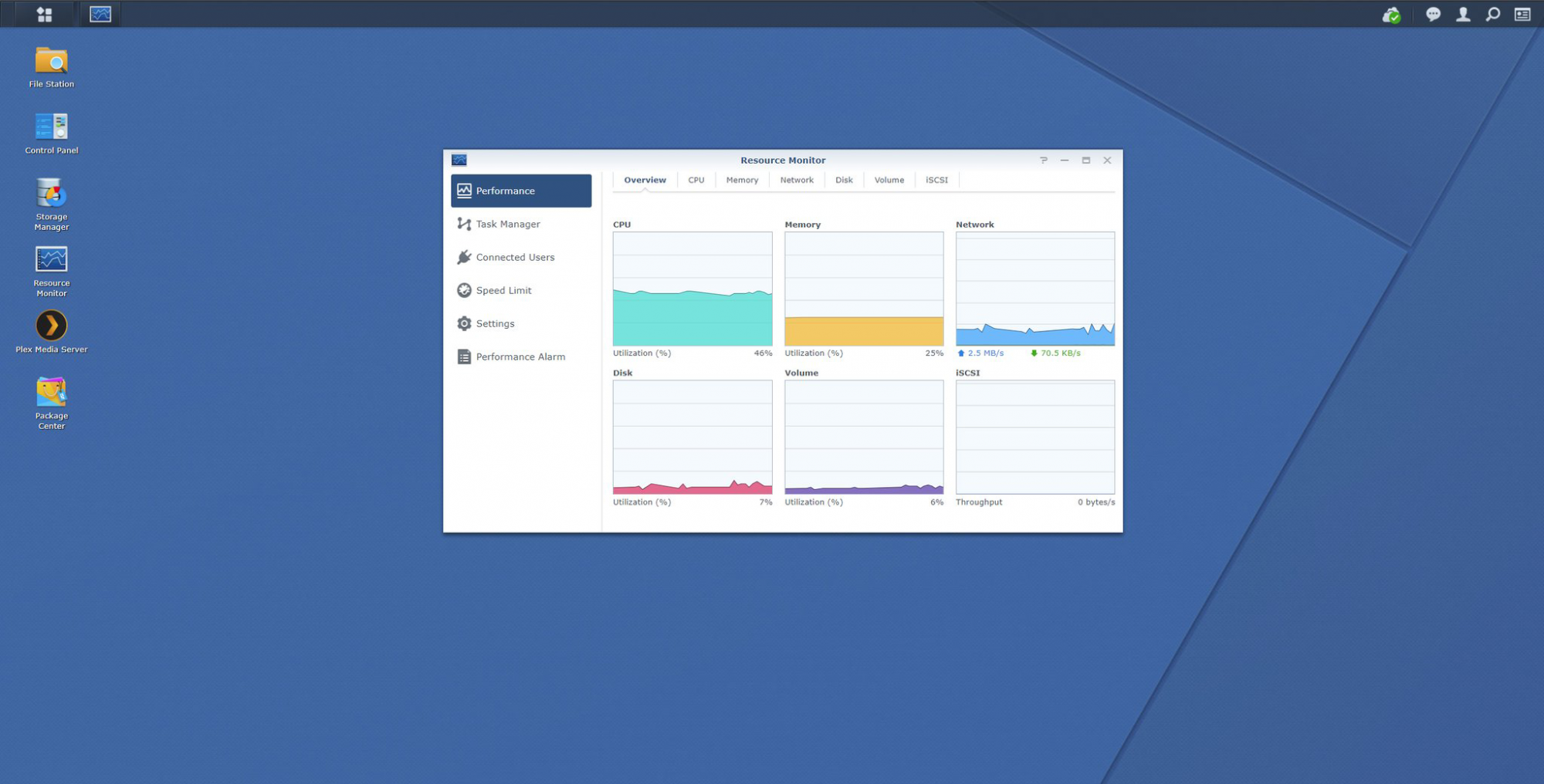Open the notifications speech bubble icon
The image size is (1544, 784).
coord(1433,15)
